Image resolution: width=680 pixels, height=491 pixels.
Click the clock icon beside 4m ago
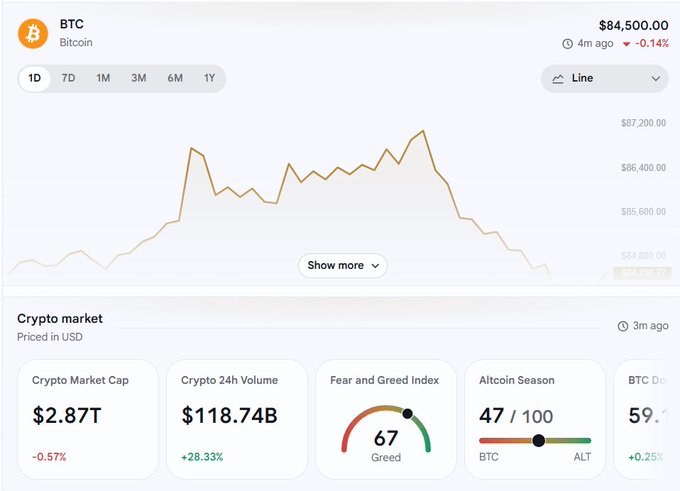567,44
